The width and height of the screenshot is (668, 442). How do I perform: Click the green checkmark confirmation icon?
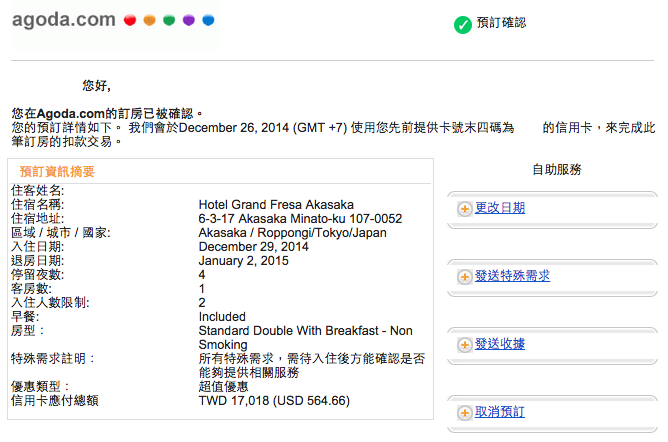pyautogui.click(x=462, y=25)
